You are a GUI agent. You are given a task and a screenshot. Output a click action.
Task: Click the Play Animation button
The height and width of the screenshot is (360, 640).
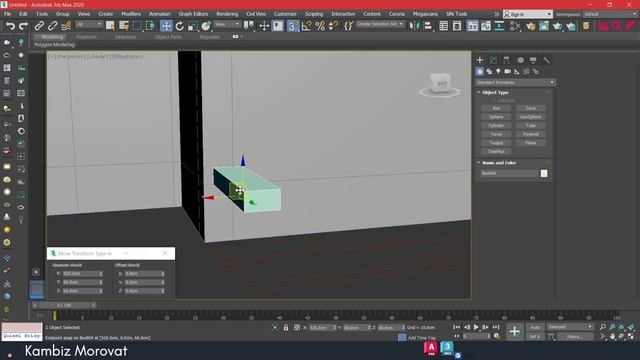pyautogui.click(x=476, y=327)
